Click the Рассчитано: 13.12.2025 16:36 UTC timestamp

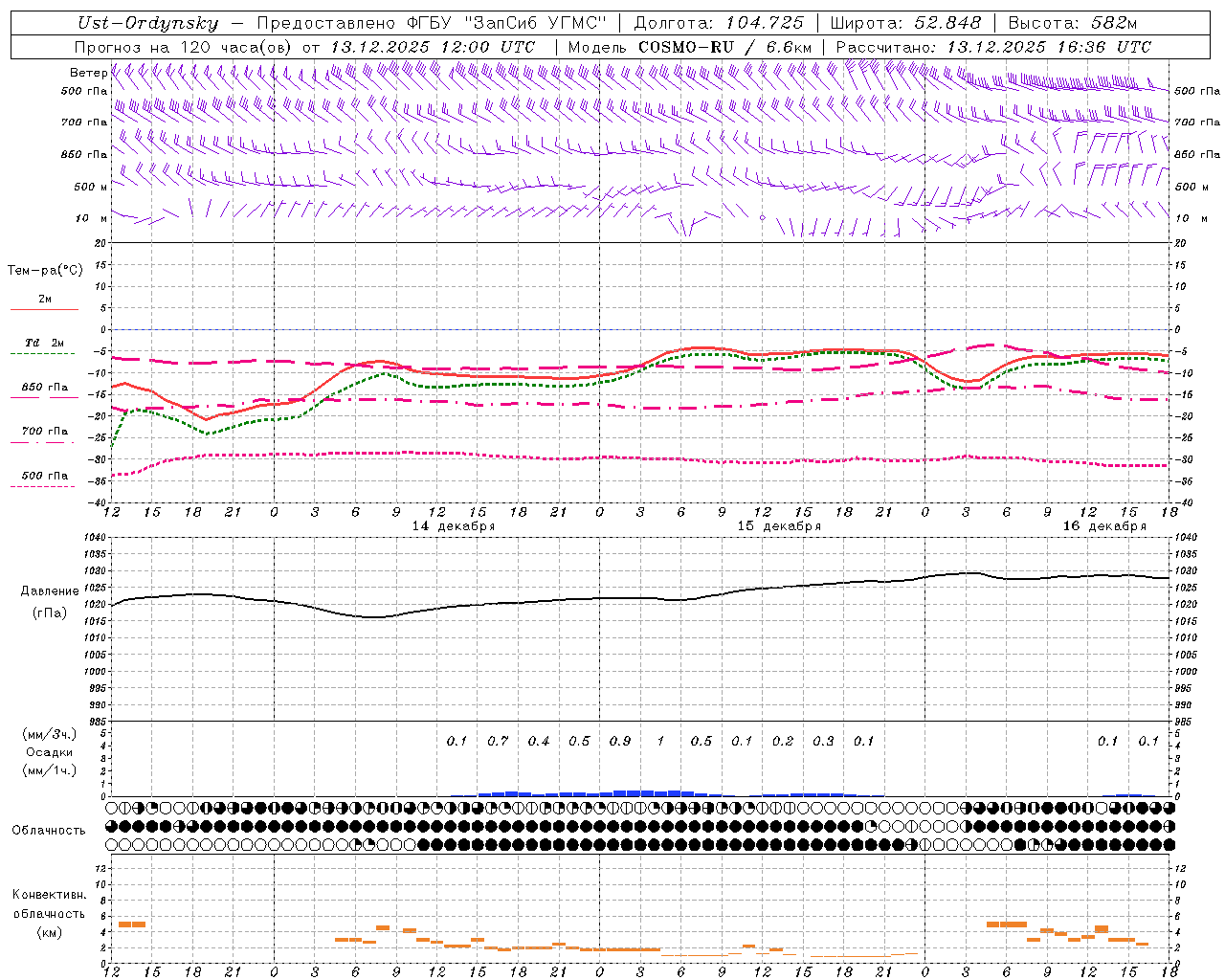click(993, 47)
